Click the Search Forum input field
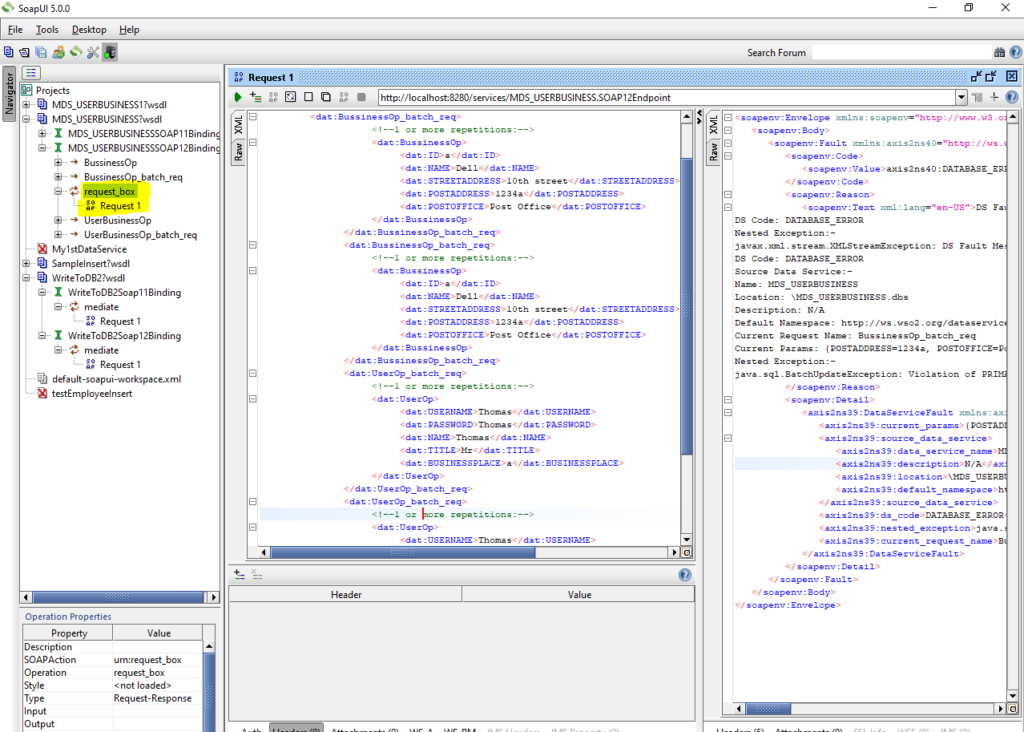Screen dimensions: 1024x732 coord(901,52)
